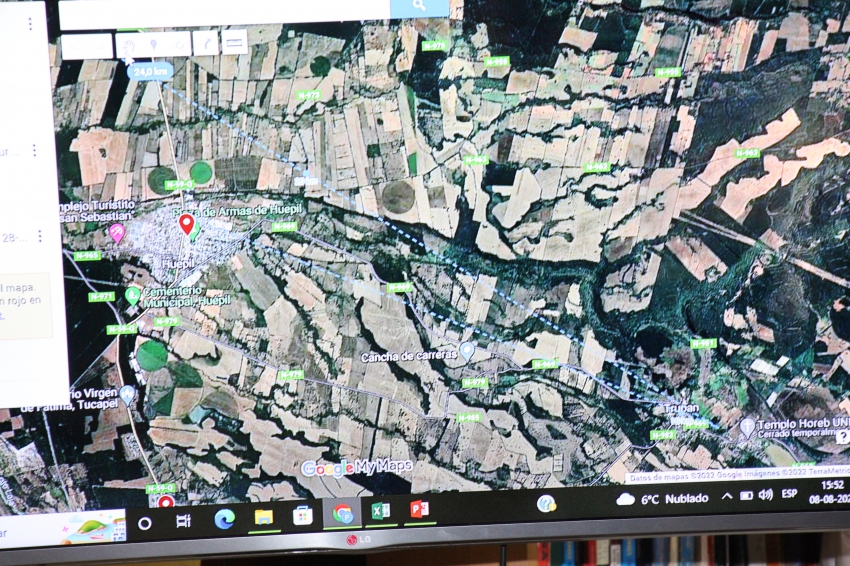Focus the map search input field

[224, 12]
